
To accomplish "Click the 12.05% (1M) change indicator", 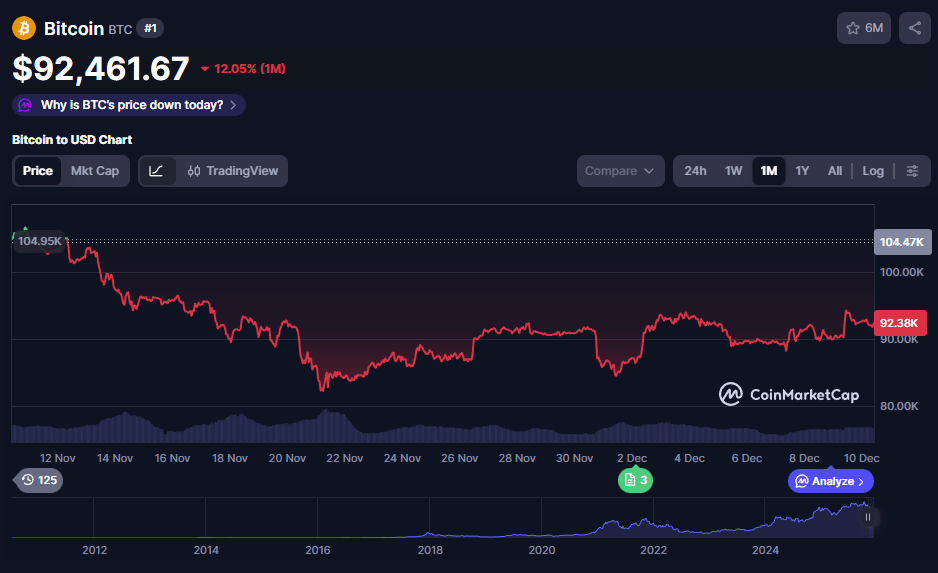I will pyautogui.click(x=243, y=69).
